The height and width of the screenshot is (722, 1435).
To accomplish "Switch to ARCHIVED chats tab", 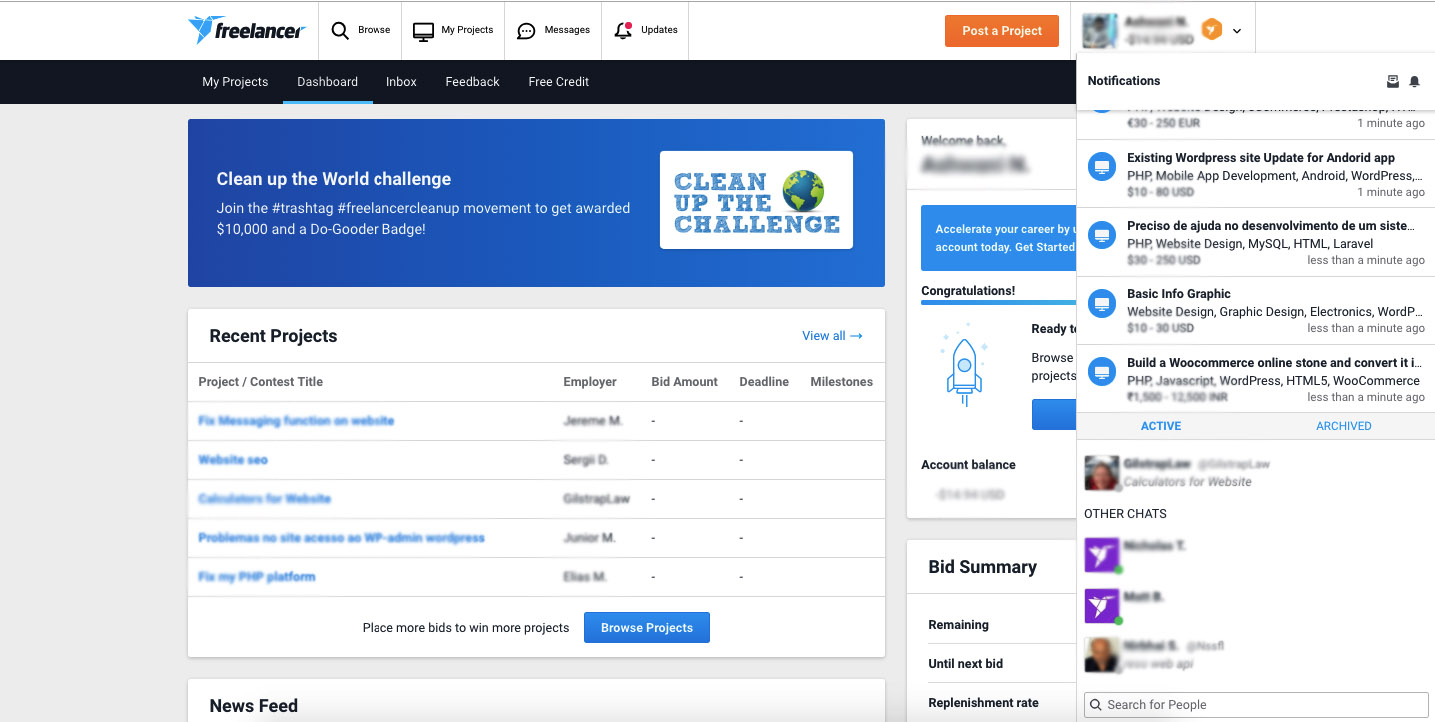I will point(1343,426).
